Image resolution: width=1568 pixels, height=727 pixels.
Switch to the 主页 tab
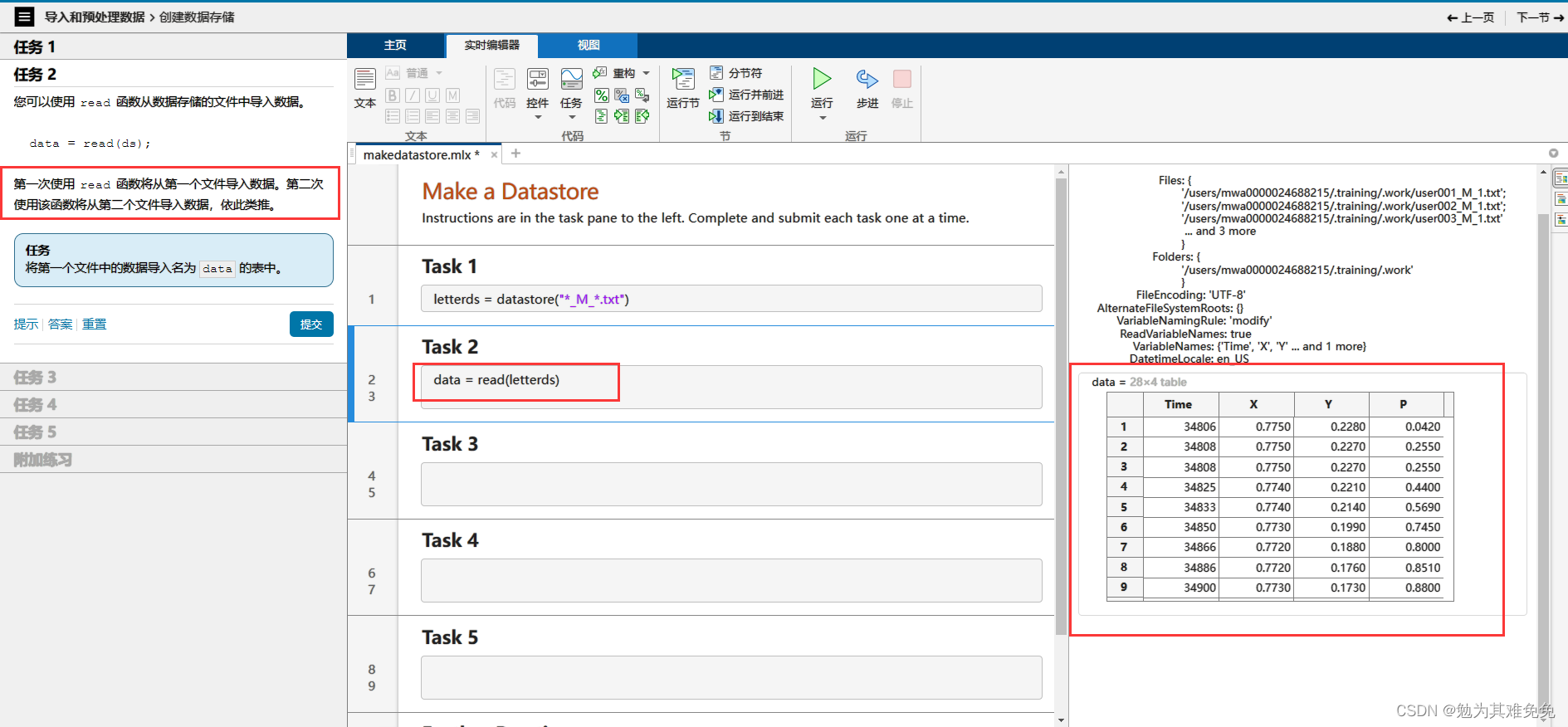[x=395, y=45]
